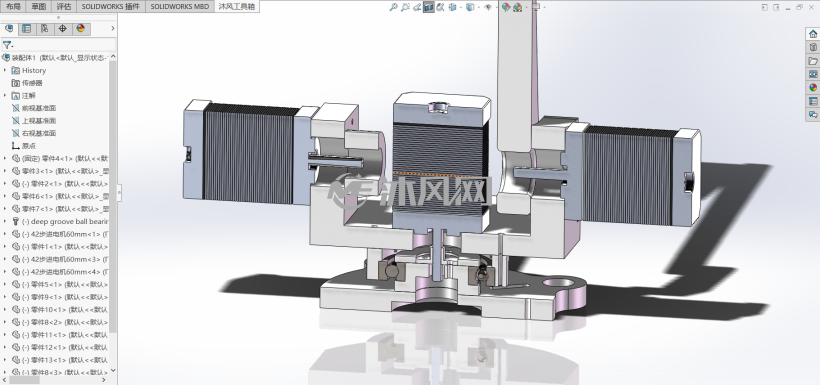Image resolution: width=820 pixels, height=385 pixels.
Task: Click the feature tree filter funnel icon
Action: pyautogui.click(x=7, y=45)
